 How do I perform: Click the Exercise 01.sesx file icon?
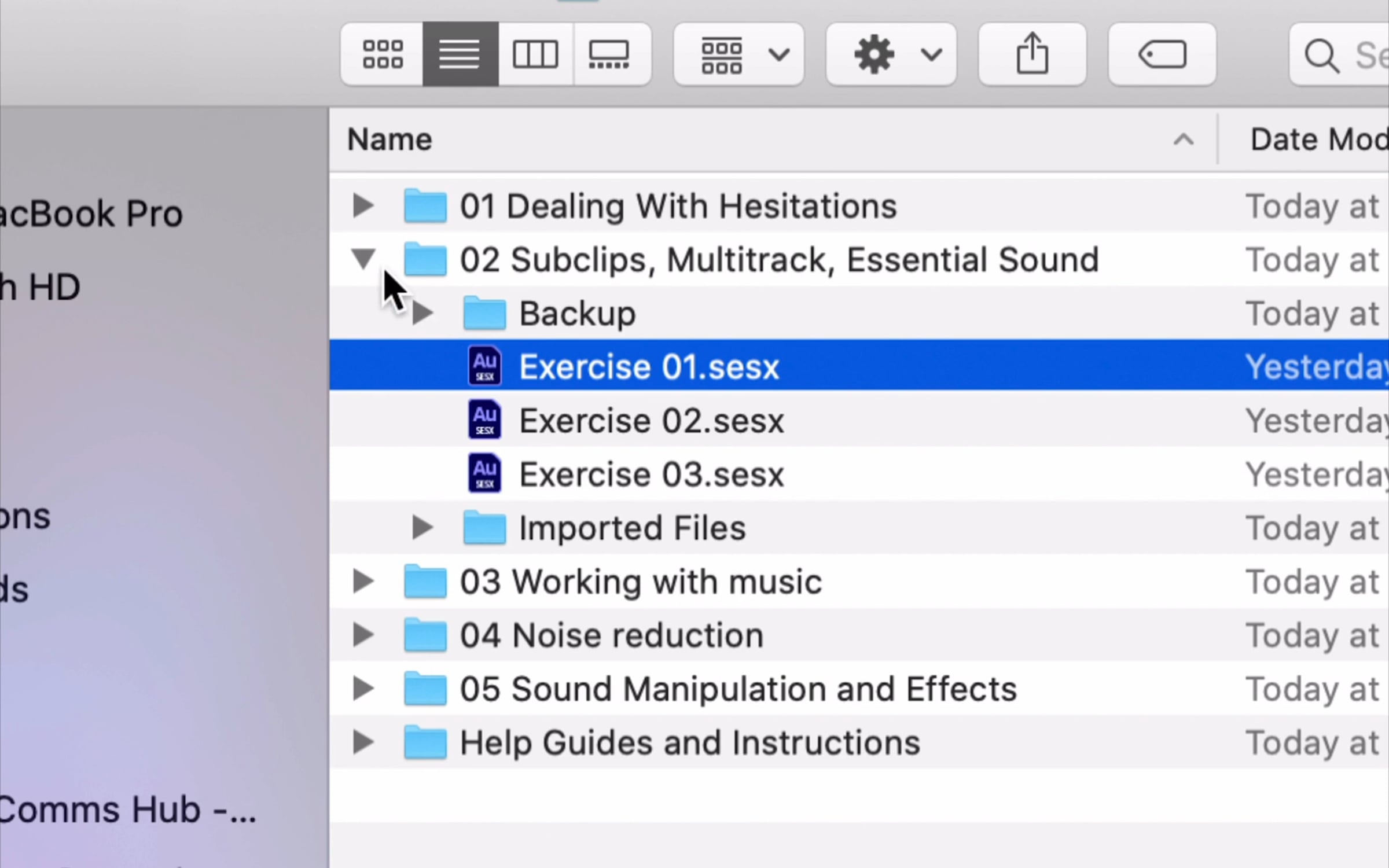point(484,366)
